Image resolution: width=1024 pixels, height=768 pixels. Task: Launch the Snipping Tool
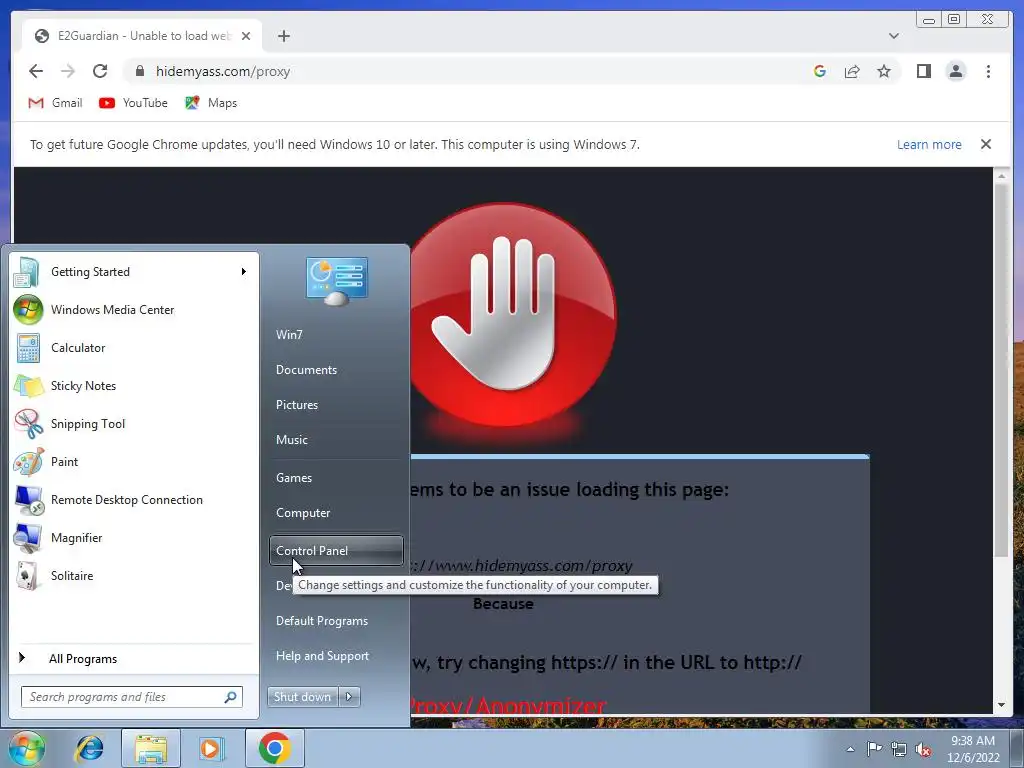tap(133, 423)
